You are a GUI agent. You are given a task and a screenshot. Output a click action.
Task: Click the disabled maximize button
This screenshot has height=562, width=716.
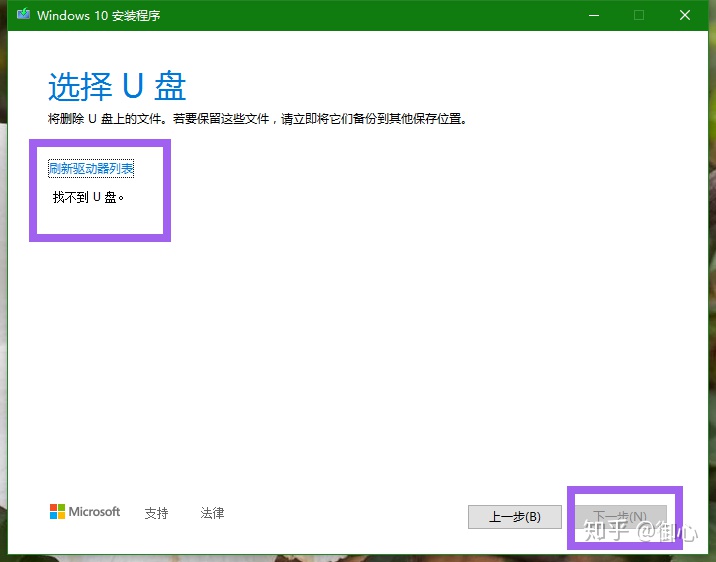[x=639, y=16]
